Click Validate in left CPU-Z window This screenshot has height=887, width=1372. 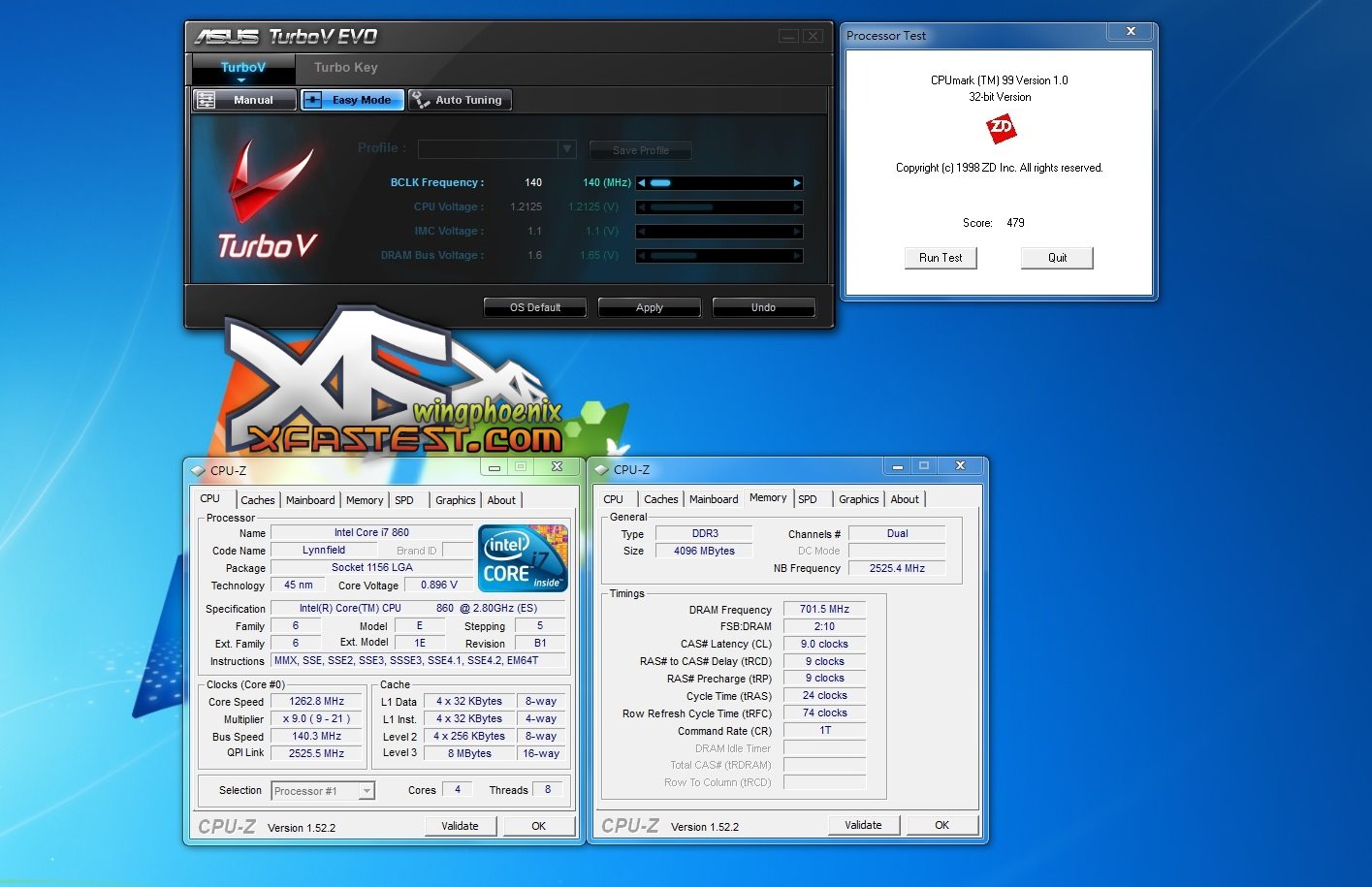[461, 826]
